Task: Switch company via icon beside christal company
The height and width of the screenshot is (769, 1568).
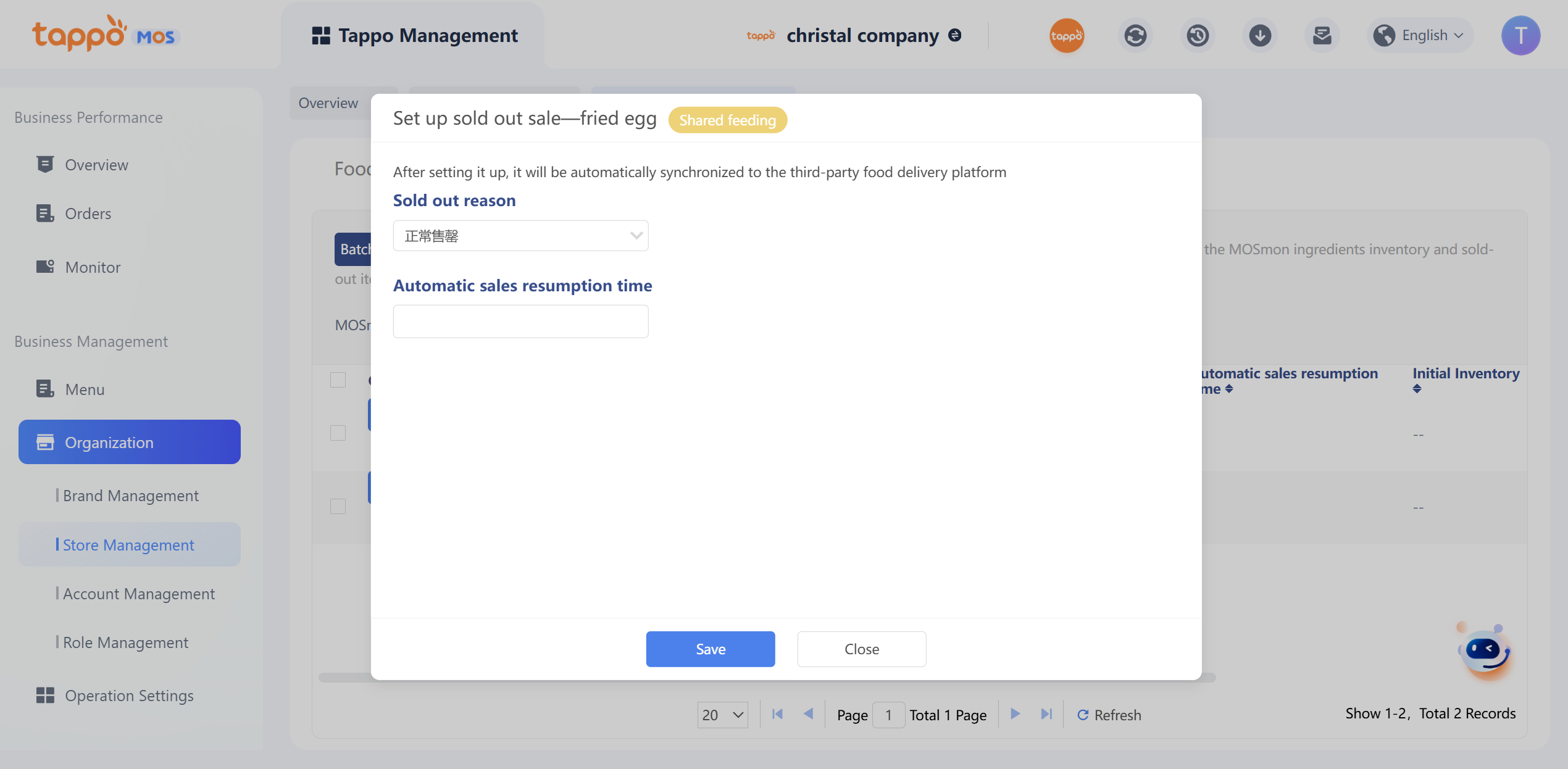Action: 955,35
